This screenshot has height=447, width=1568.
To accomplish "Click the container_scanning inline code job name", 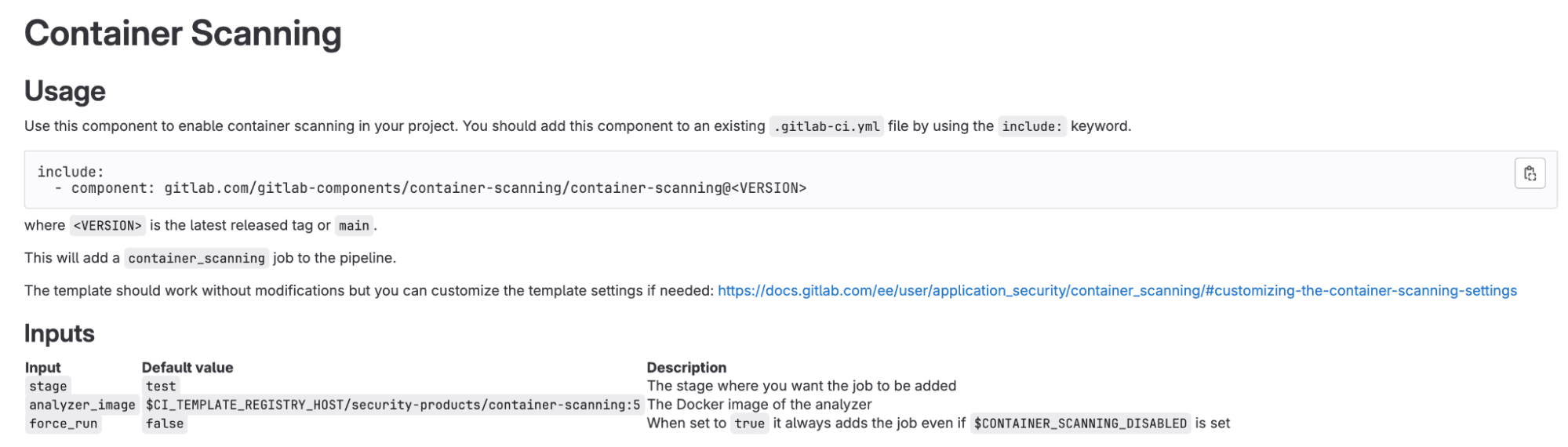I will coord(196,258).
